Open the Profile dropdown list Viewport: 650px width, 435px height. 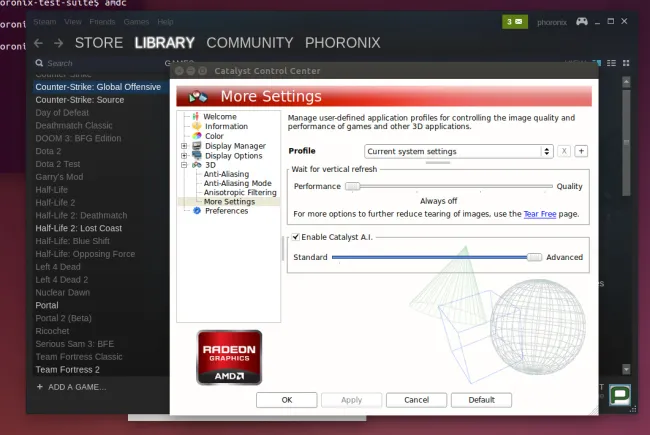pos(458,151)
